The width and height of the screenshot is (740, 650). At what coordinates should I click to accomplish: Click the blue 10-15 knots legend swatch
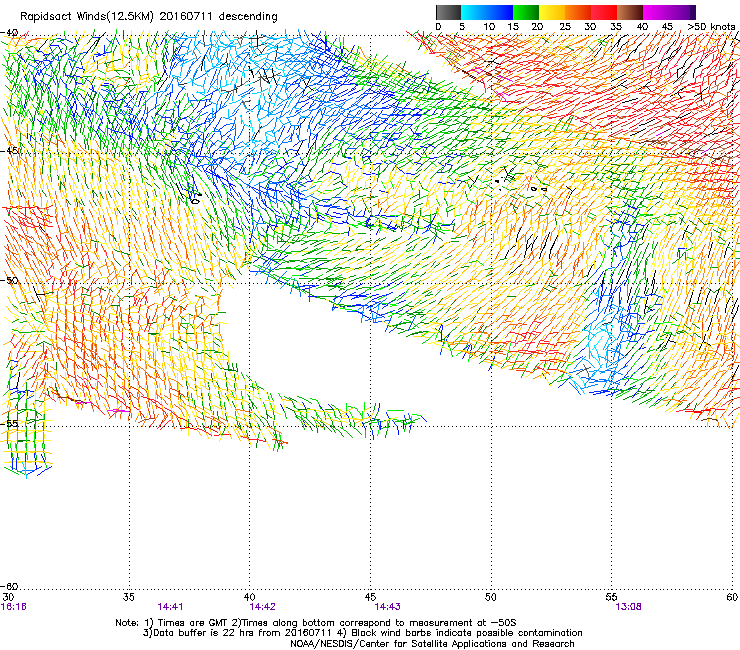pyautogui.click(x=500, y=12)
